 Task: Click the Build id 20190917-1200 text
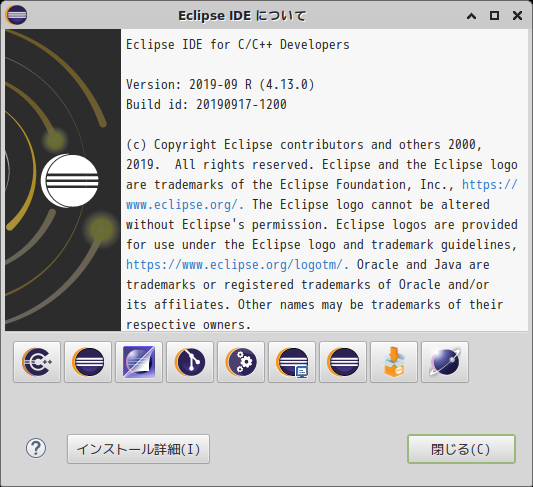(206, 104)
